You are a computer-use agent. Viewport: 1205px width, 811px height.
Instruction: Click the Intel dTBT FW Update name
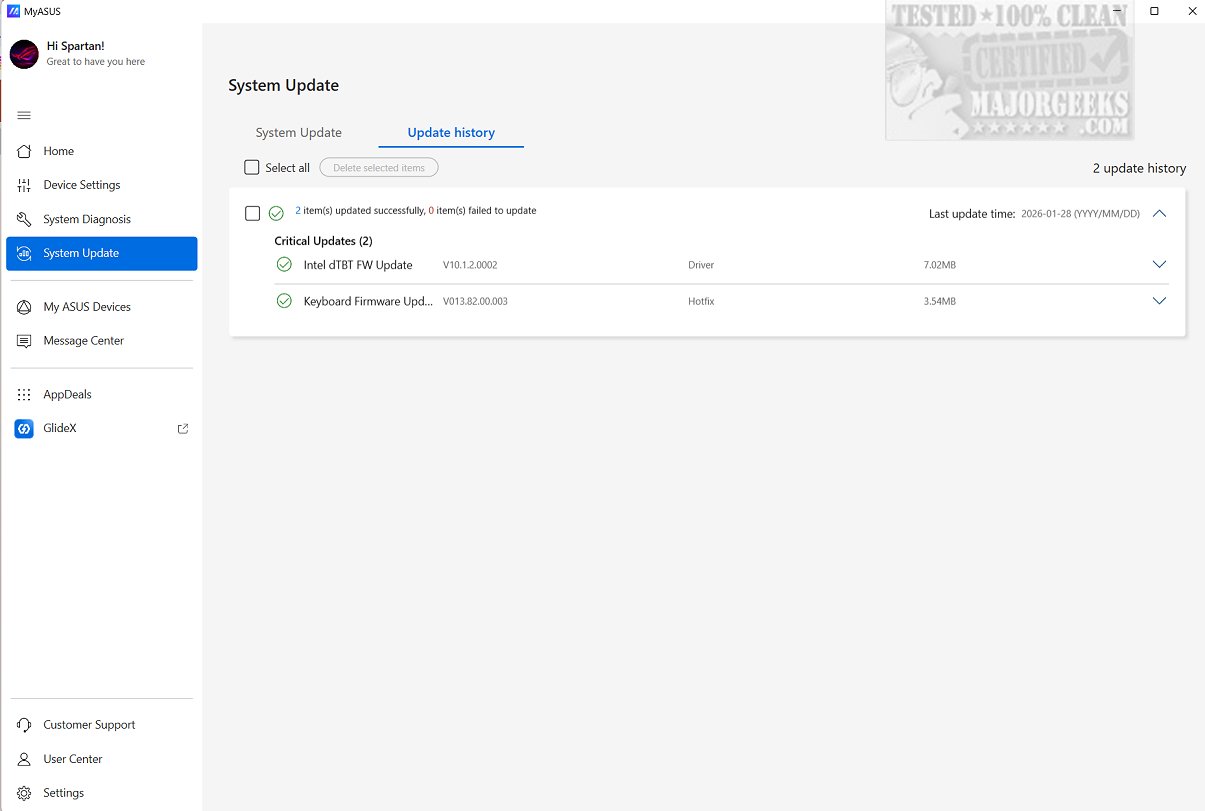pyautogui.click(x=358, y=265)
